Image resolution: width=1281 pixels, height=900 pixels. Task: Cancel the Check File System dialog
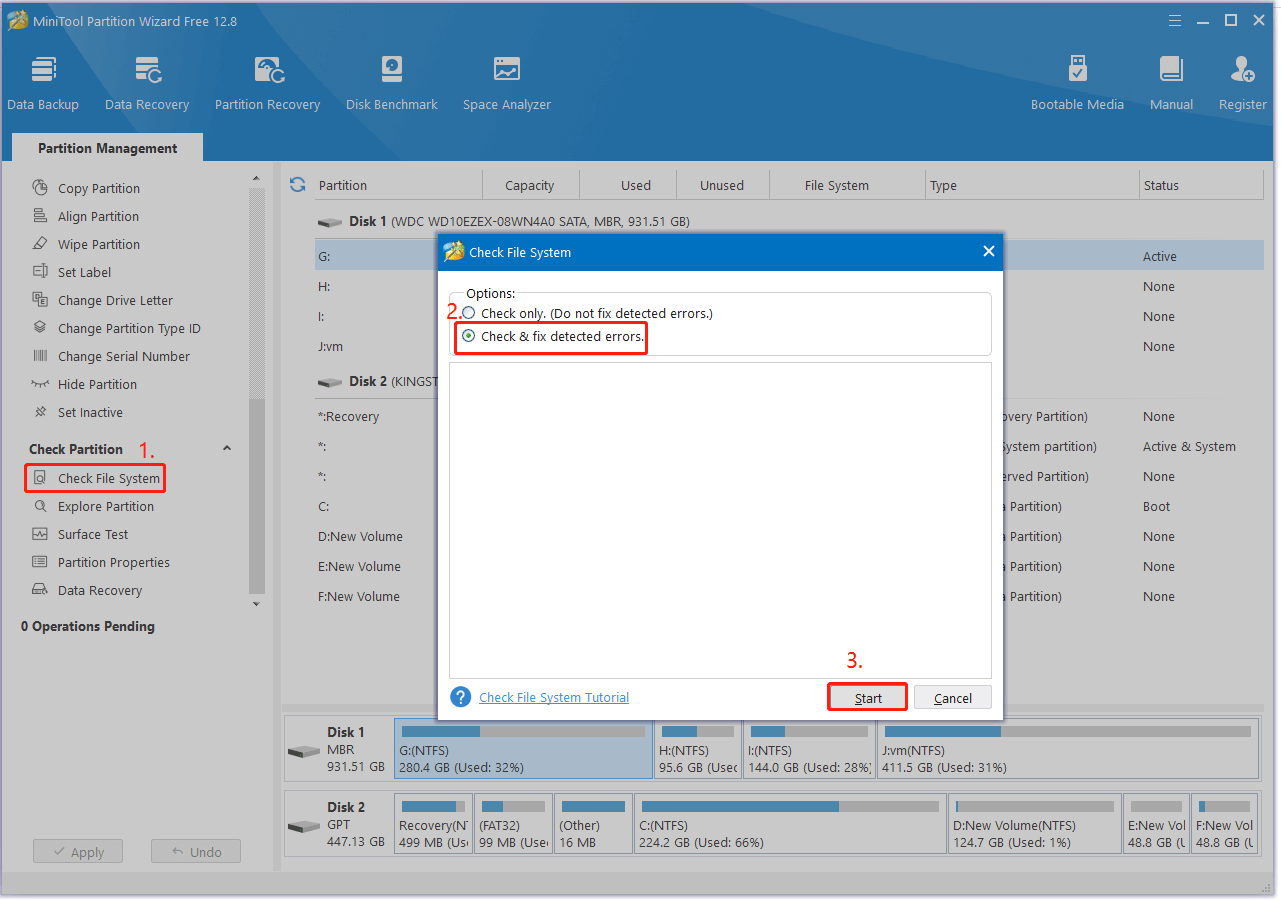coord(951,697)
